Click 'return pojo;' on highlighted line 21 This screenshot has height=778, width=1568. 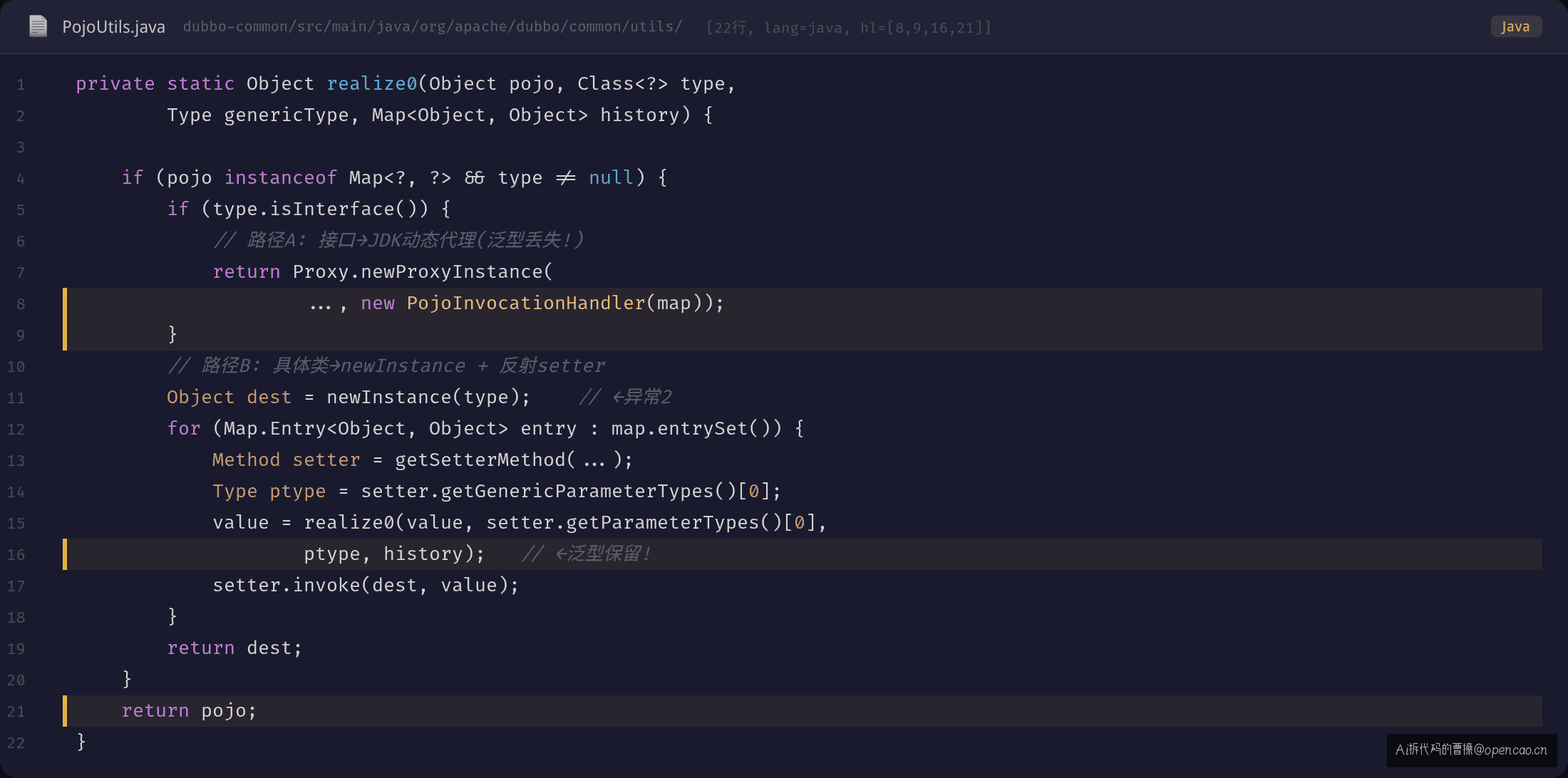[x=190, y=710]
